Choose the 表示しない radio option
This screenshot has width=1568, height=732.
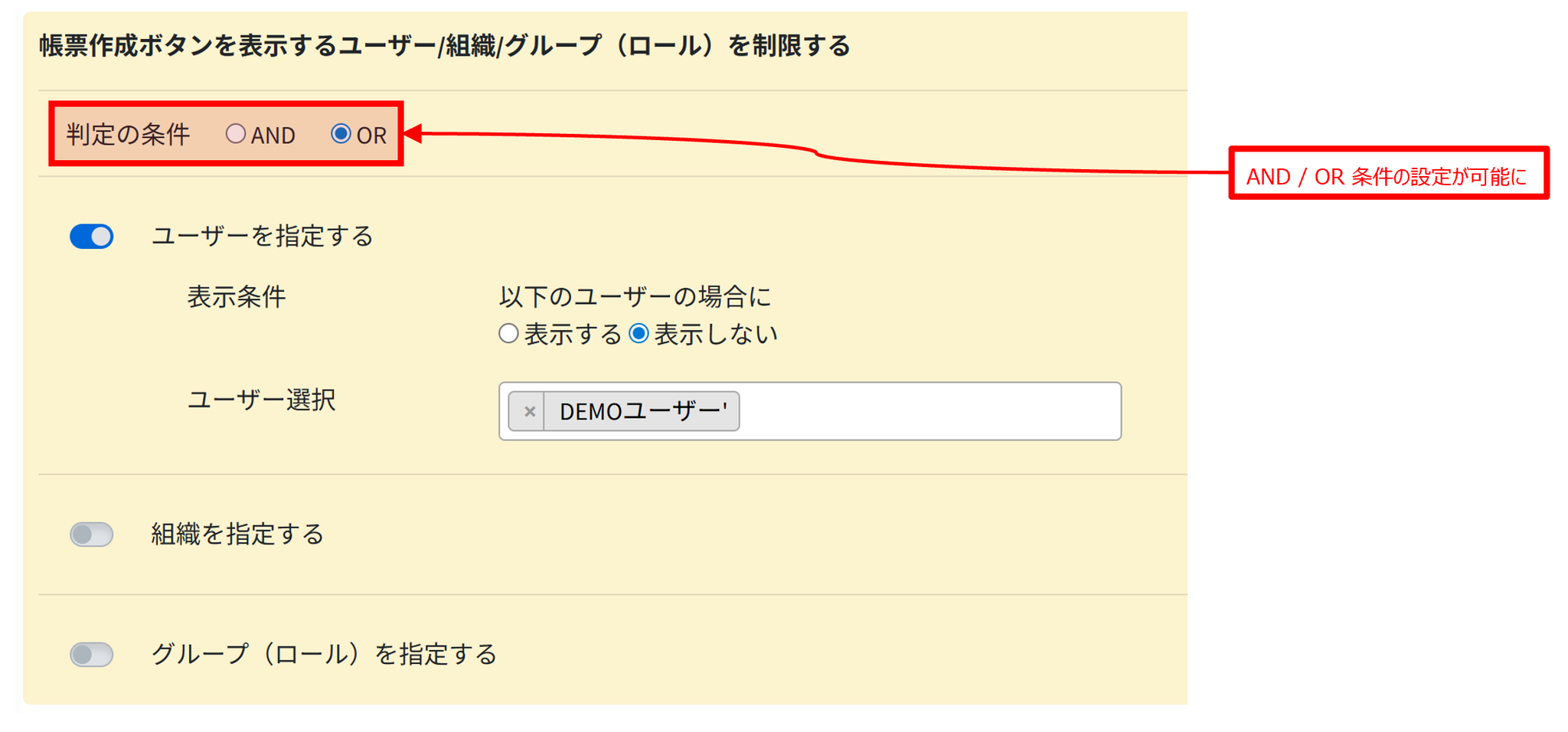[639, 334]
